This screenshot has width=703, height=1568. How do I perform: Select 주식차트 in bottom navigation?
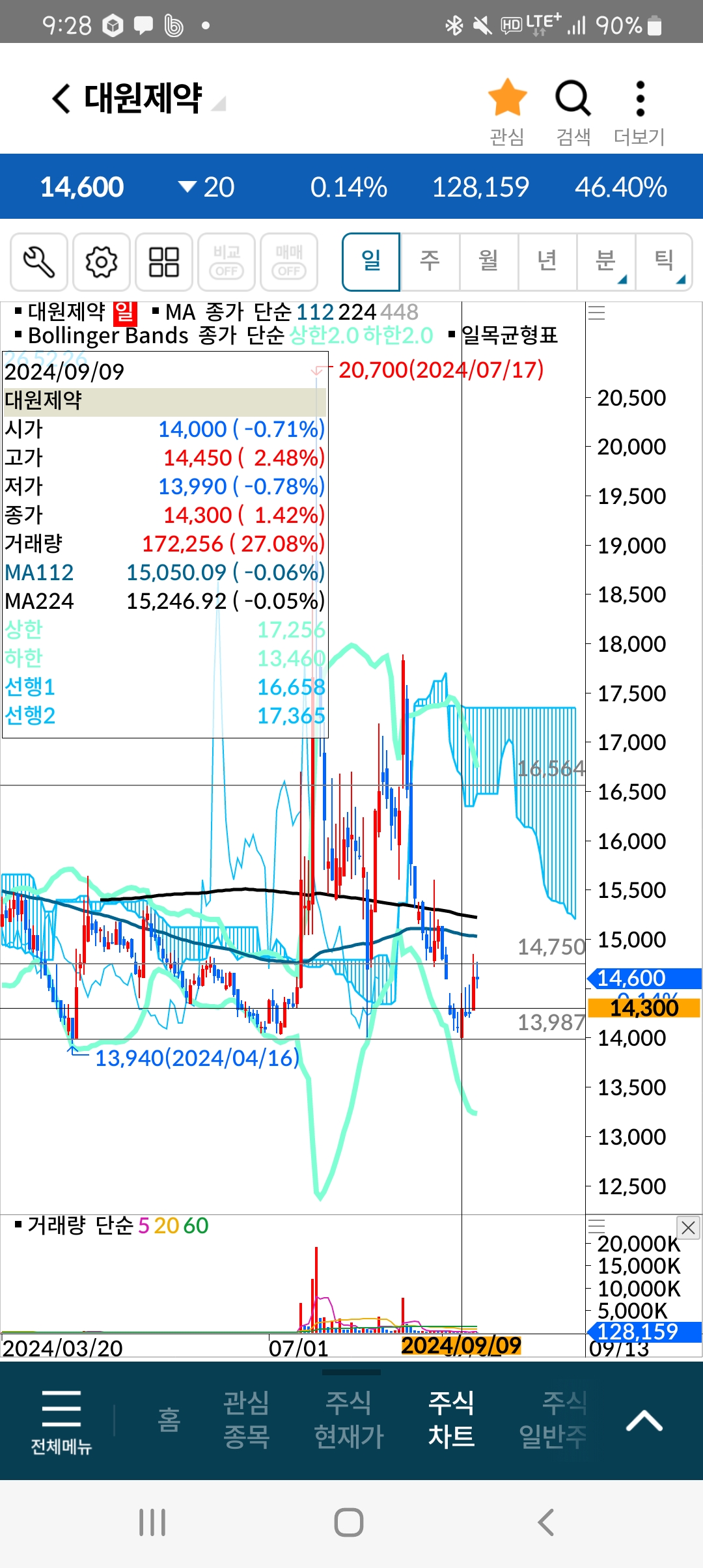451,1420
